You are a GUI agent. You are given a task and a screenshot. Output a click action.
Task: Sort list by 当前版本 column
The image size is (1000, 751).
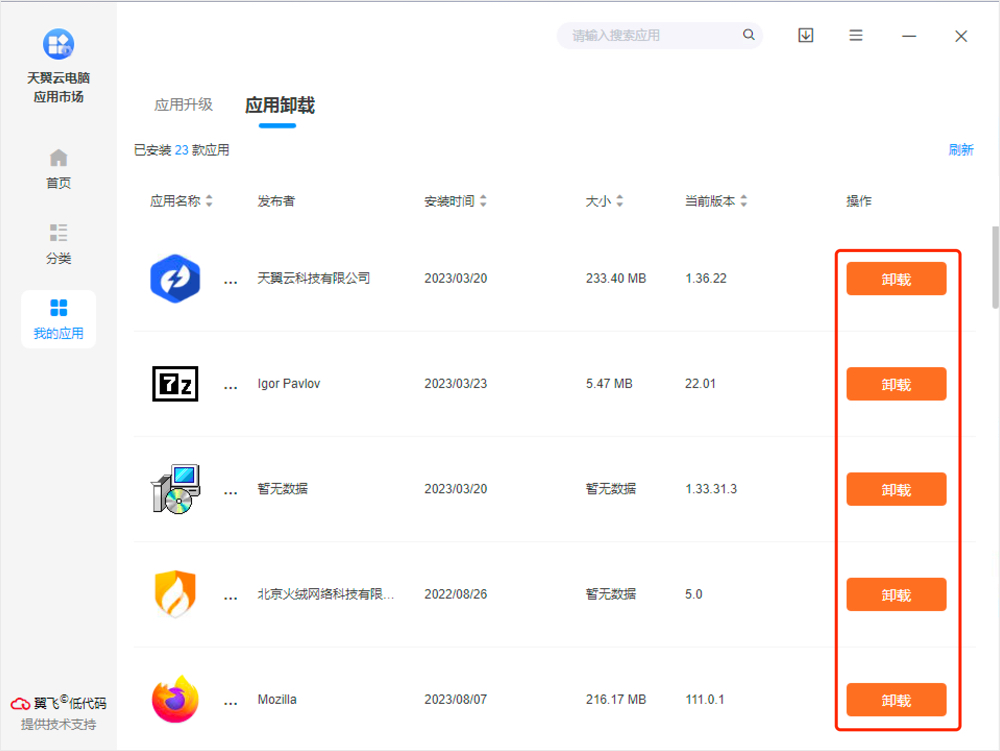point(716,201)
